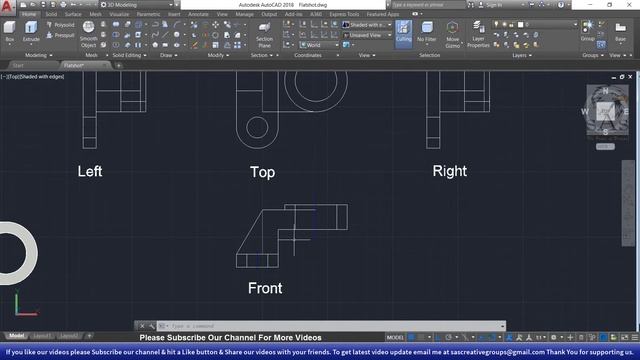640x360 pixels.
Task: Activate the Extrude tool
Action: [31, 32]
